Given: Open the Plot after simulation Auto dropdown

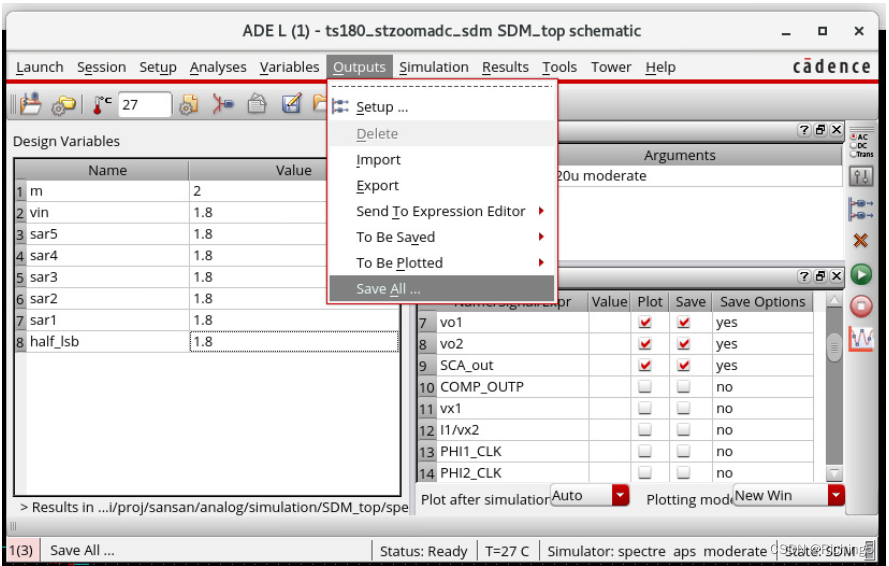Looking at the screenshot, I should pos(620,496).
